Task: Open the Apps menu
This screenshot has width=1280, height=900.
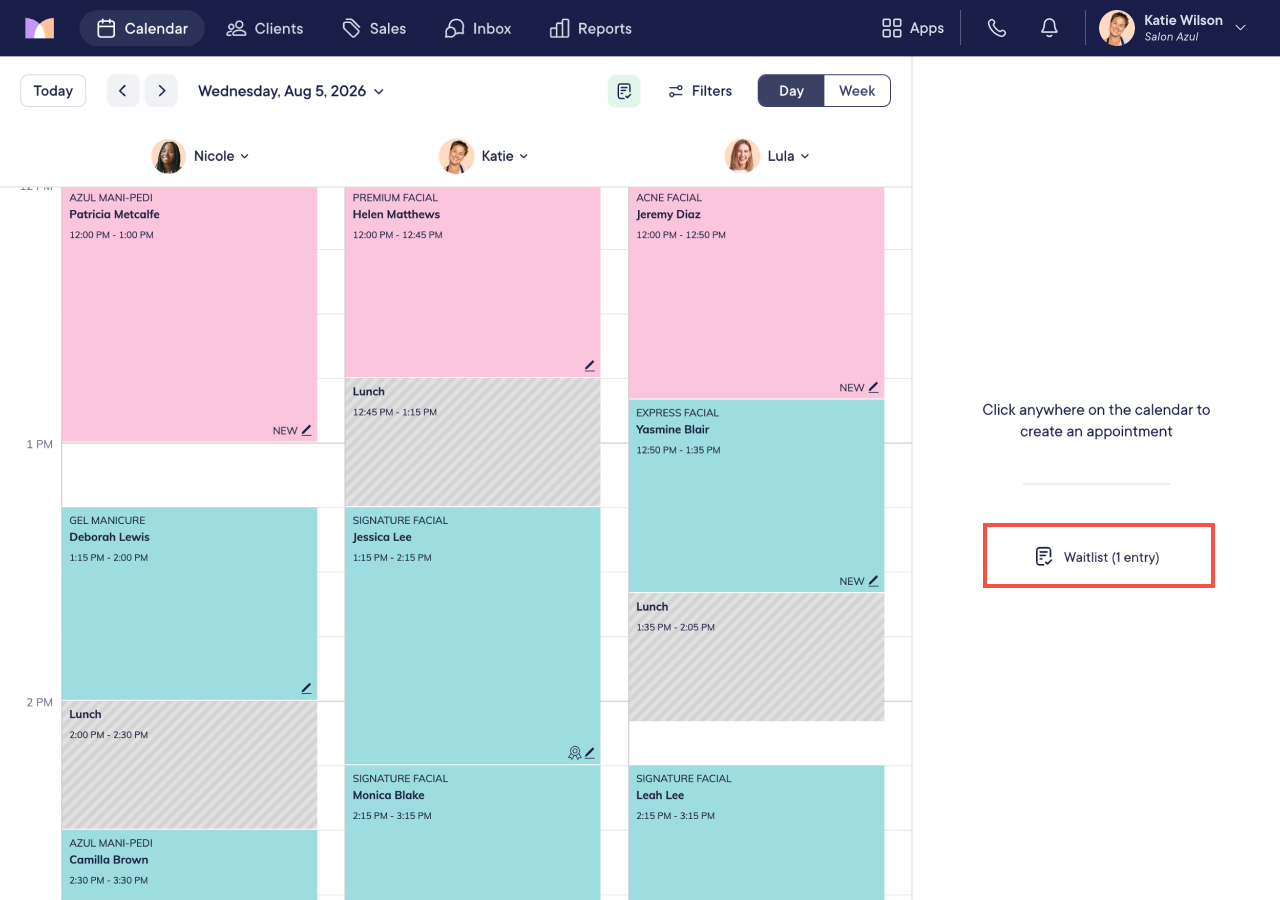Action: [913, 28]
